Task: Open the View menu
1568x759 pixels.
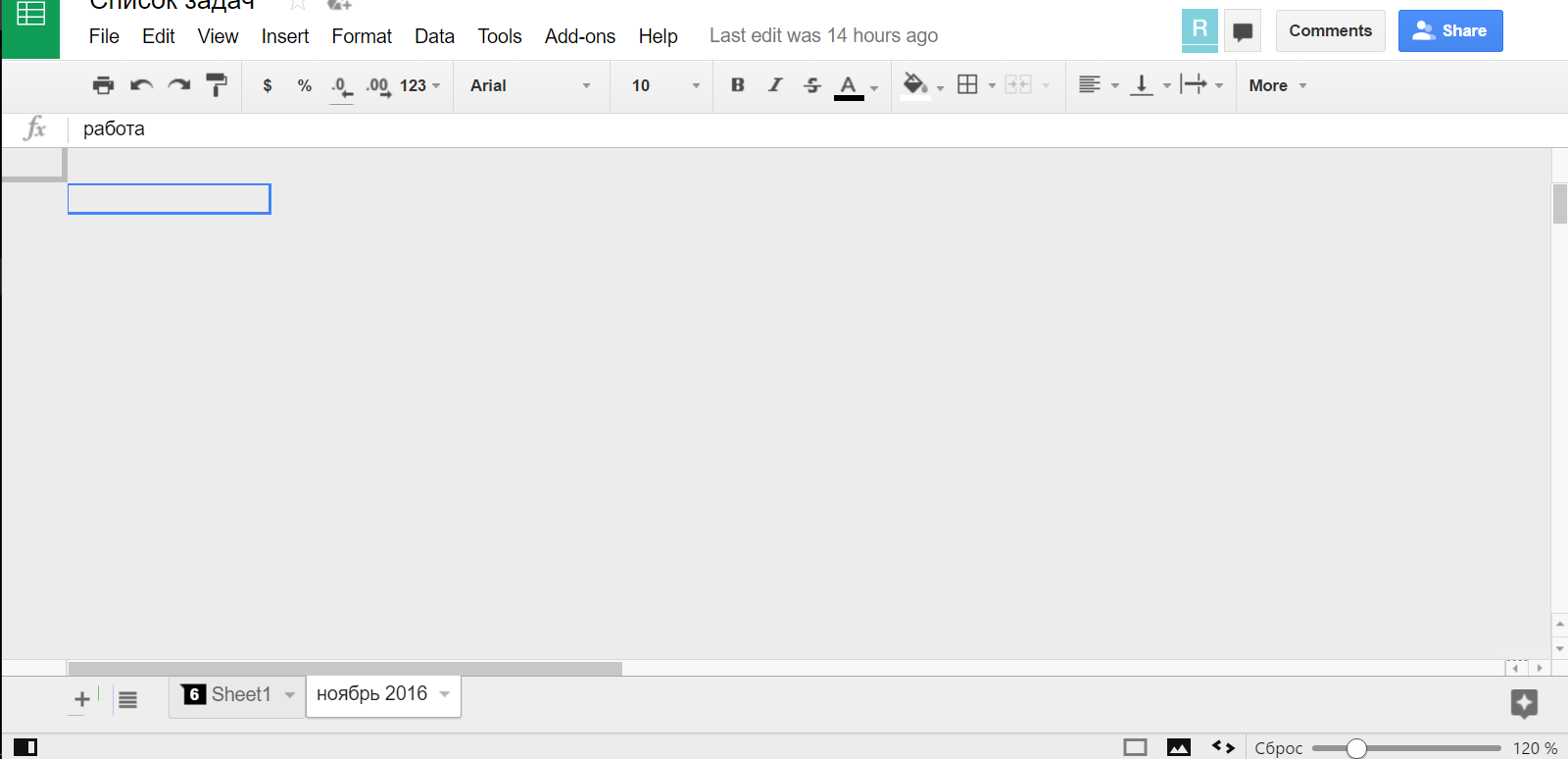Action: pyautogui.click(x=218, y=36)
